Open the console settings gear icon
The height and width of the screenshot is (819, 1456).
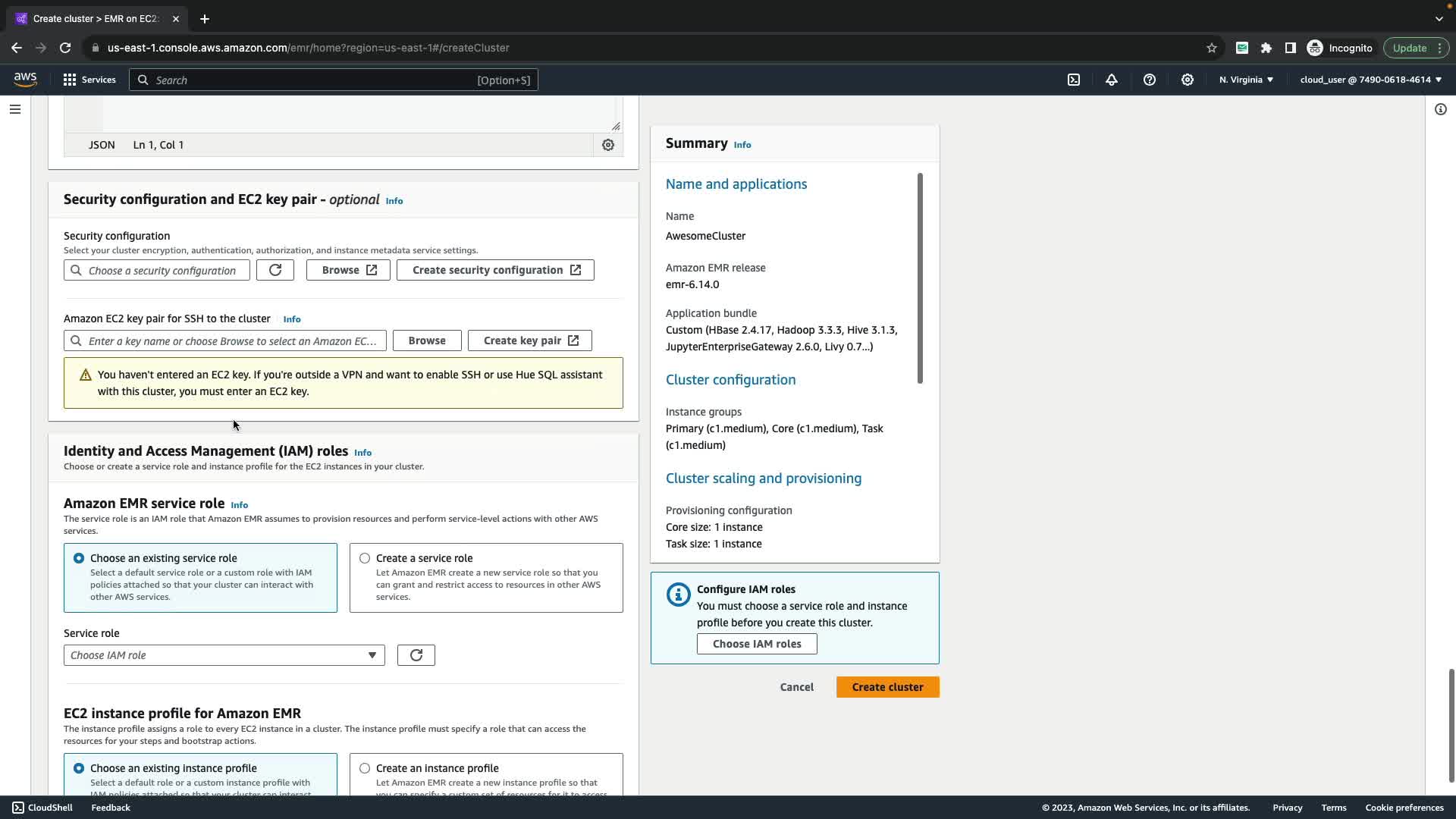(1188, 80)
